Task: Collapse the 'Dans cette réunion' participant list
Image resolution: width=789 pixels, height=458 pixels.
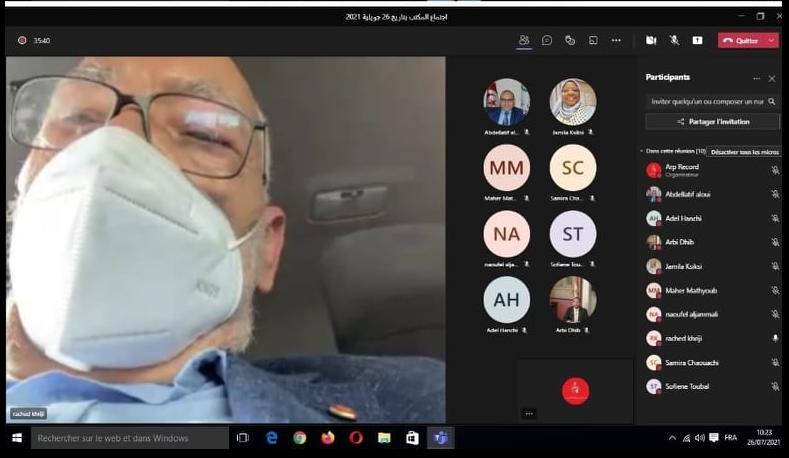Action: (641, 151)
